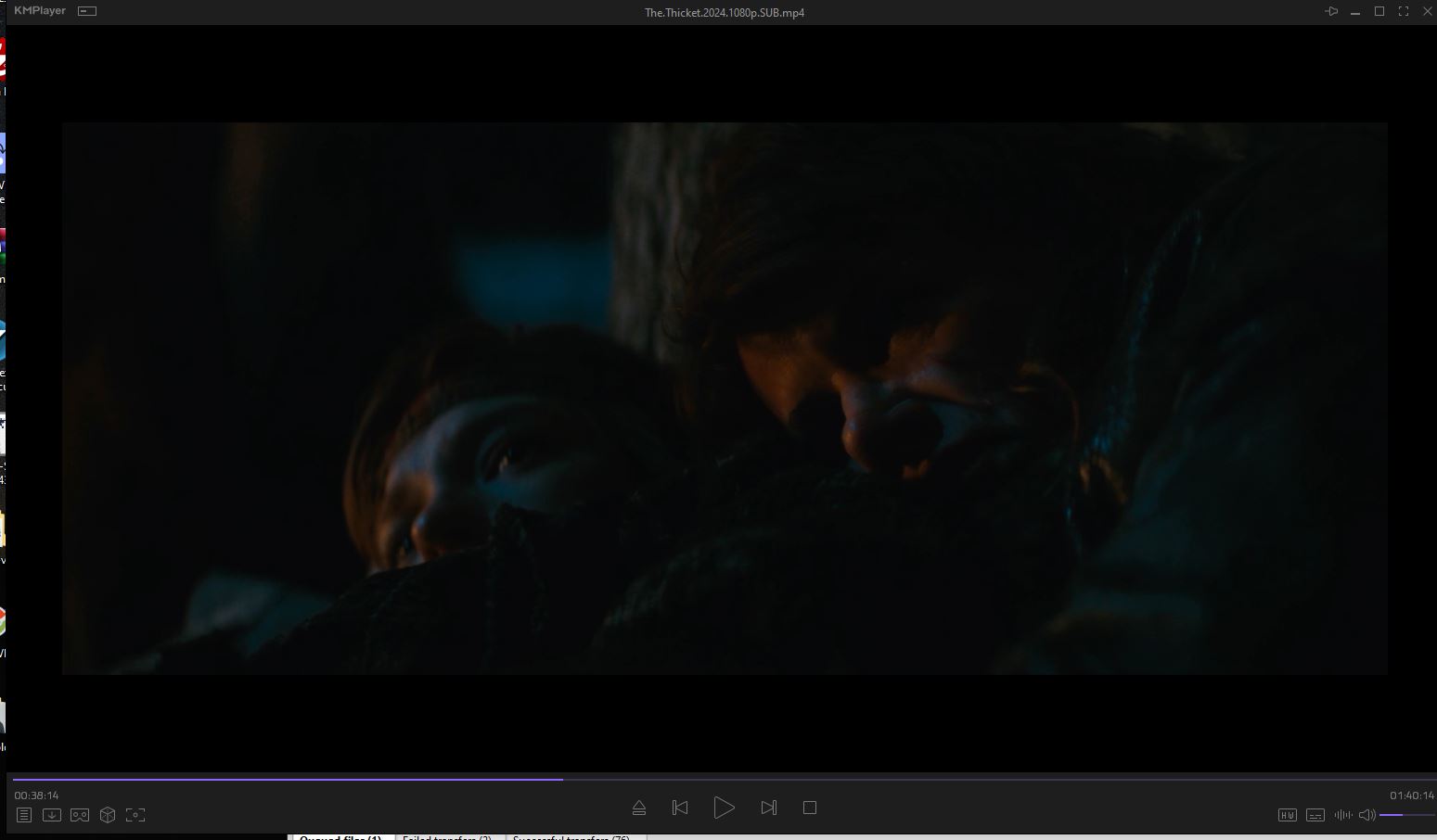Viewport: 1437px width, 840px height.
Task: Open the audio waveform equalizer icon
Action: [1342, 815]
